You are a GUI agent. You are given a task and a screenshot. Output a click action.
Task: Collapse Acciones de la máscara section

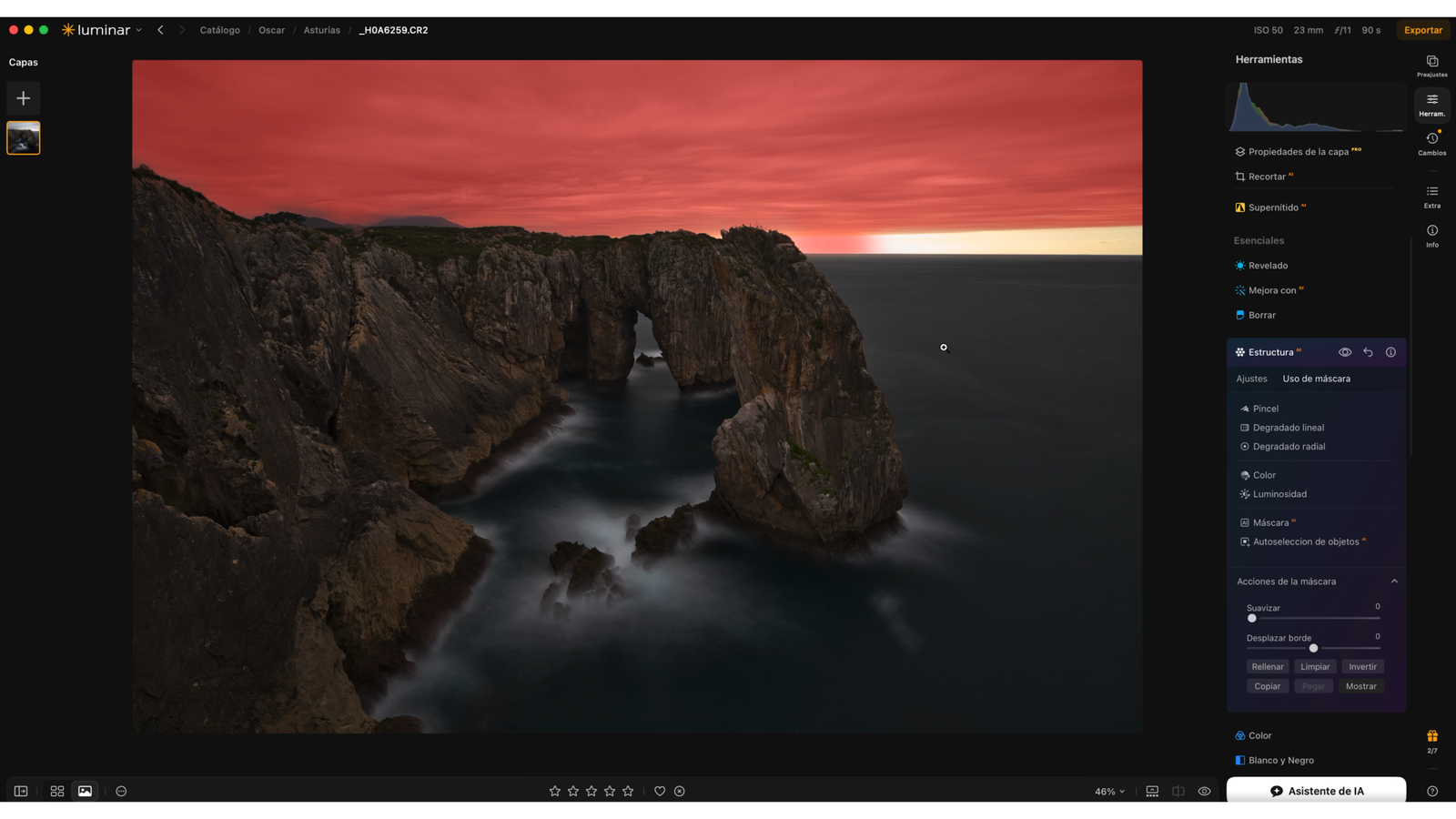pos(1394,581)
